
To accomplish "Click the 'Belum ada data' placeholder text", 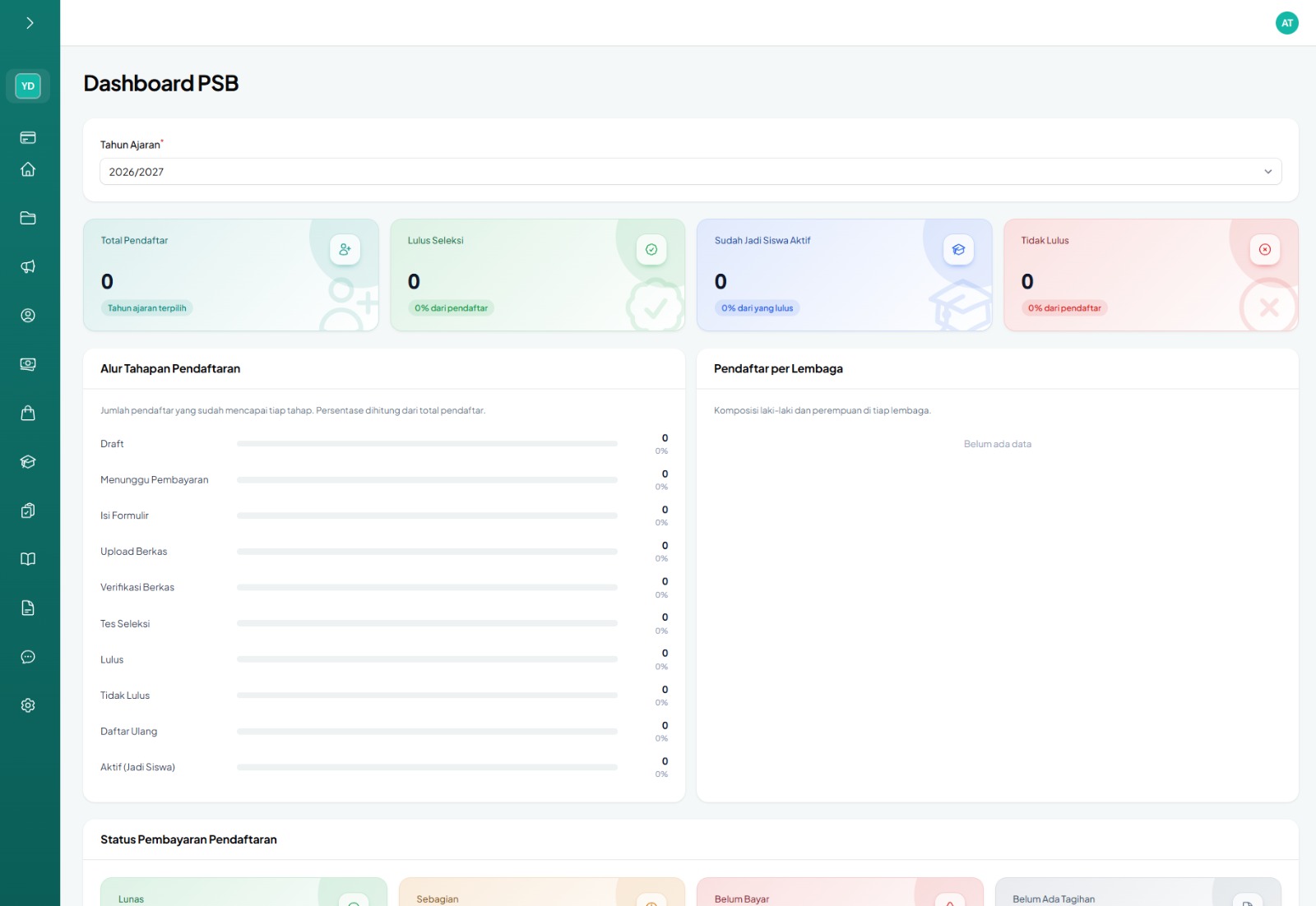I will click(998, 444).
